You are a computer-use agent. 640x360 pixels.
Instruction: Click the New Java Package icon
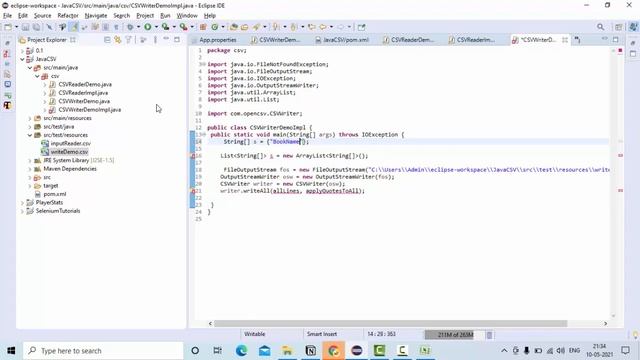(203, 27)
